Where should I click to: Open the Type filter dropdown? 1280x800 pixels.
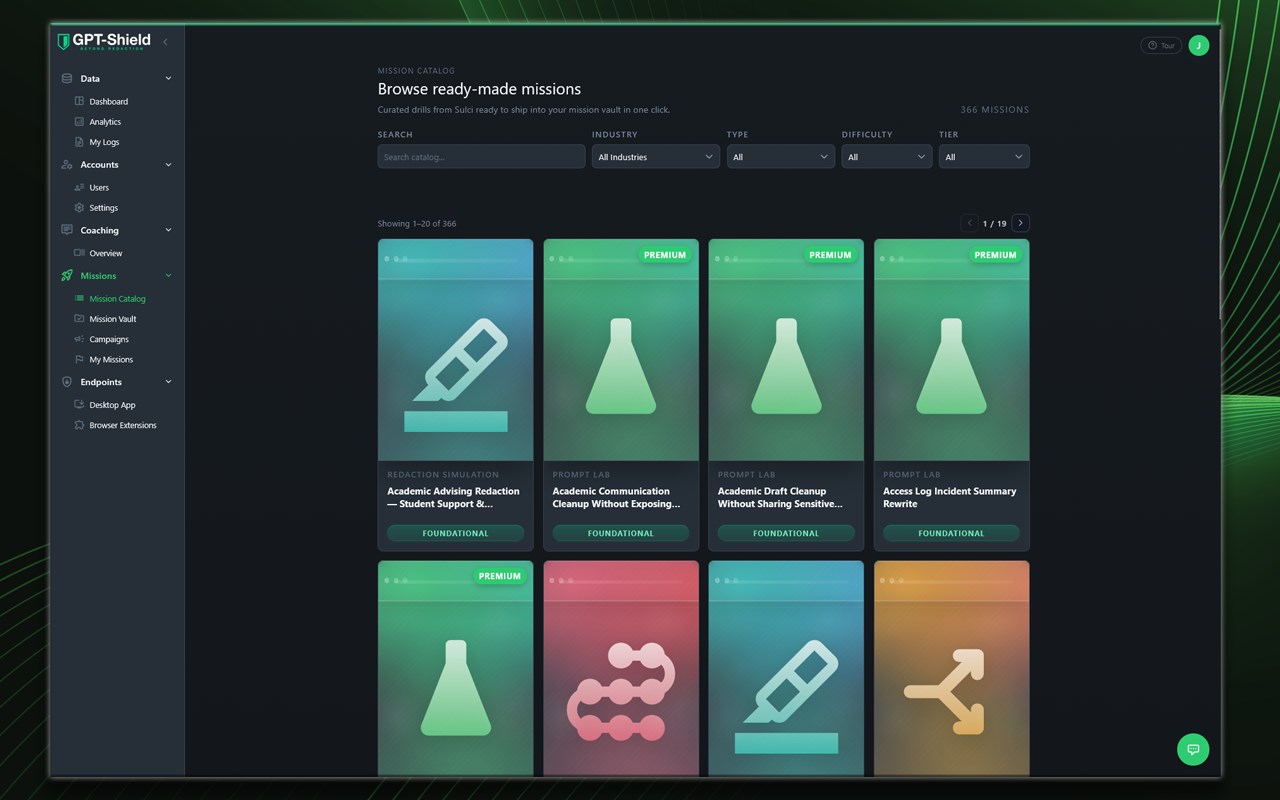point(780,157)
